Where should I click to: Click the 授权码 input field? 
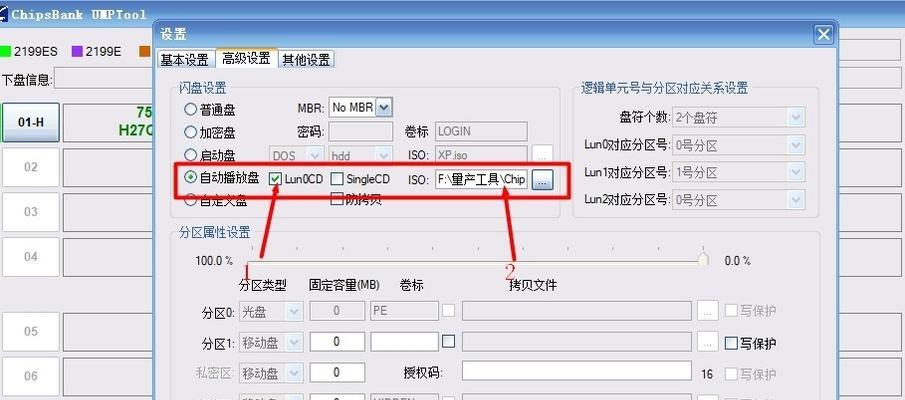(x=577, y=371)
